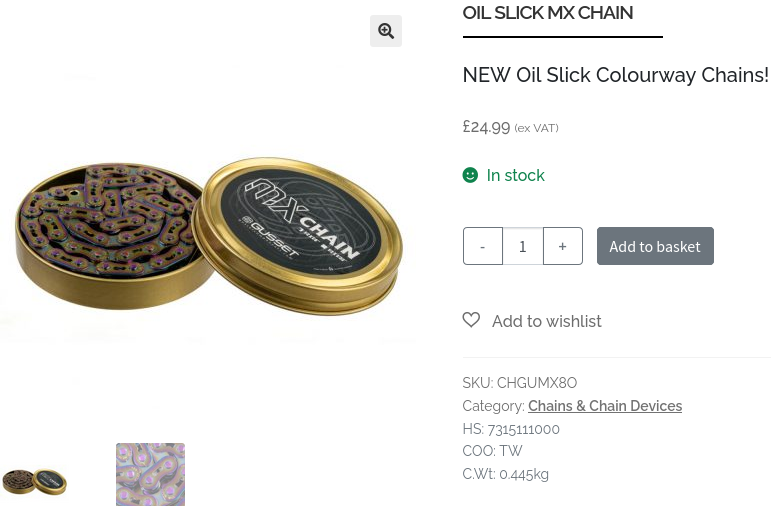Click the HS code 7315111000

pos(511,429)
